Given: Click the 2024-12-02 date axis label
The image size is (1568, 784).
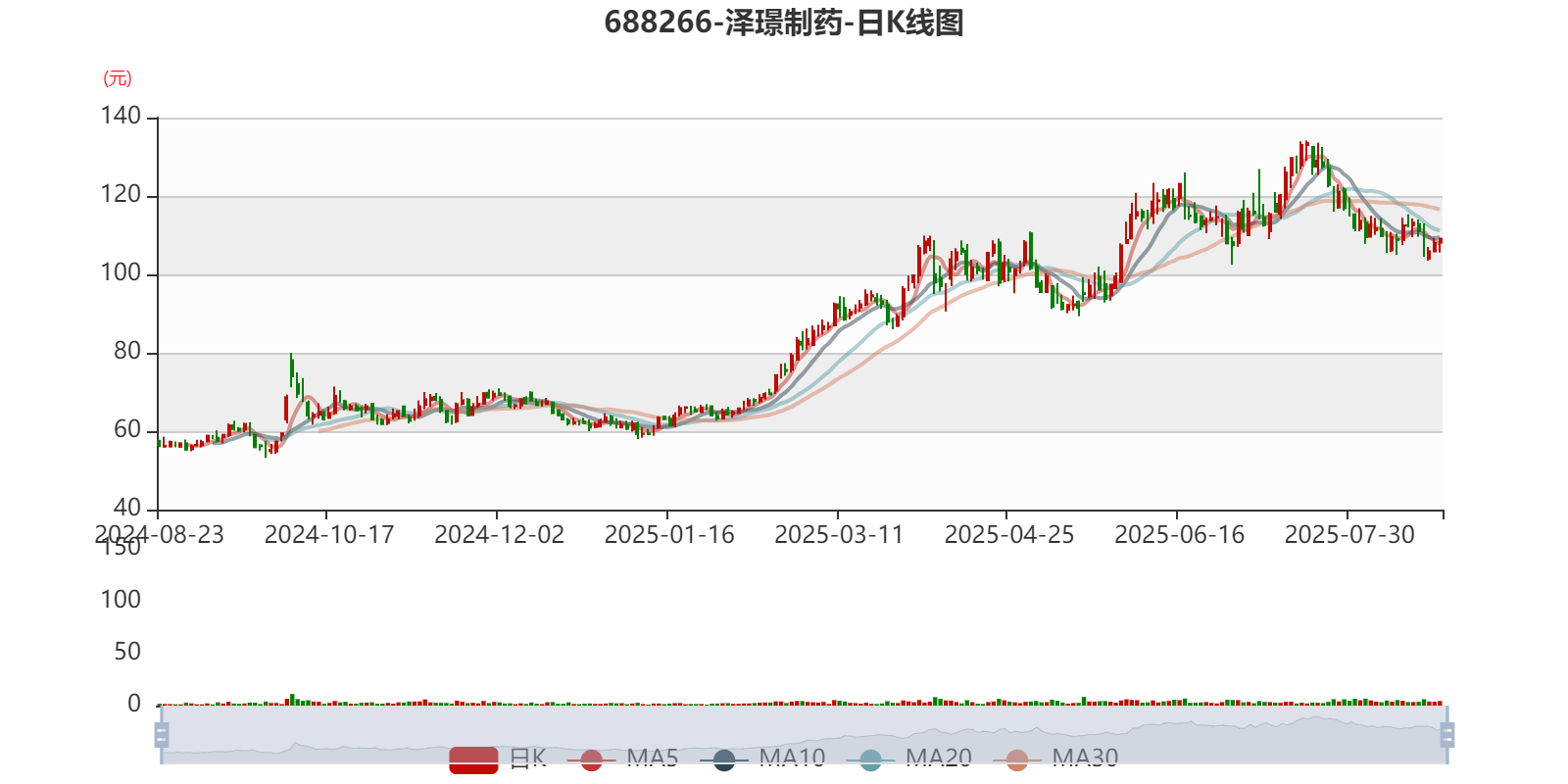Looking at the screenshot, I should click(500, 535).
